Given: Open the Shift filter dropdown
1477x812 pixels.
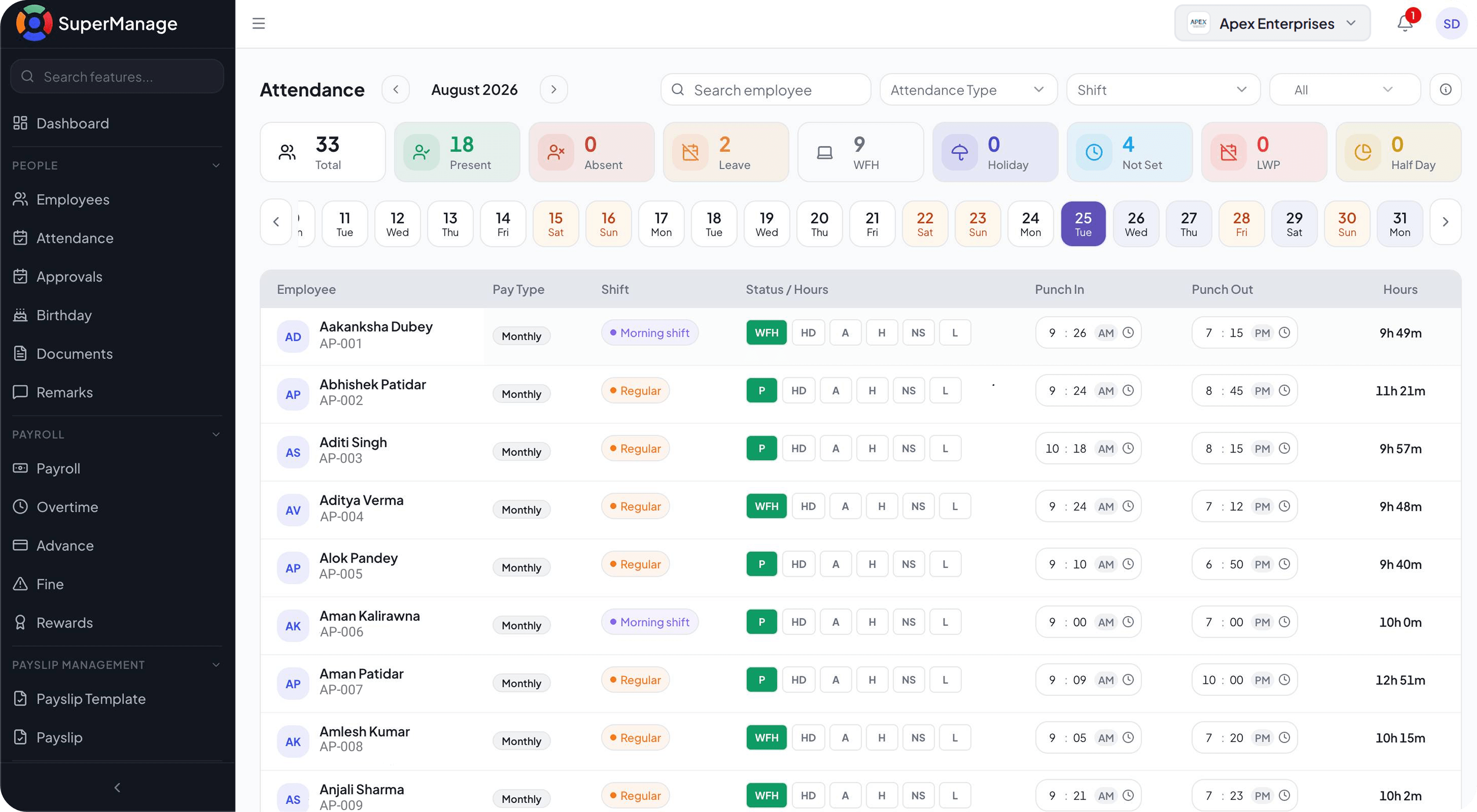Looking at the screenshot, I should 1163,89.
